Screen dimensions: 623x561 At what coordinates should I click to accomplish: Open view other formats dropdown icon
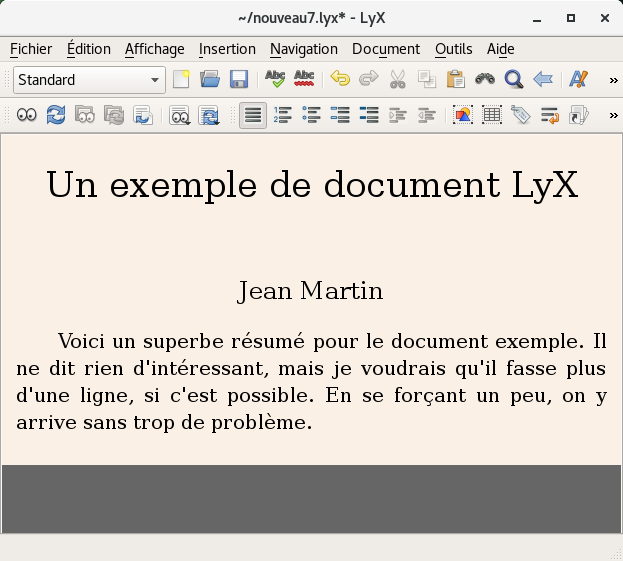tap(180, 115)
